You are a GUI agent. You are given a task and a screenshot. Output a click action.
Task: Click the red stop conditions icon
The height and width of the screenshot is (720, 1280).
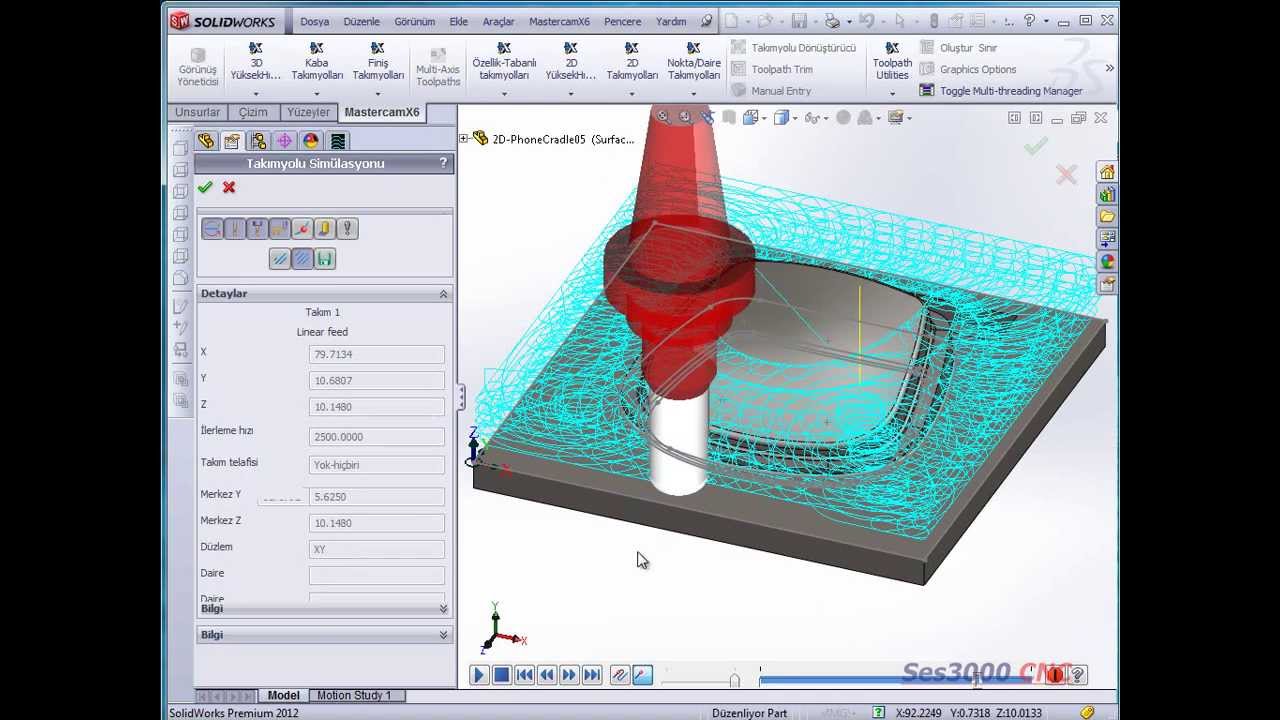tap(1055, 675)
